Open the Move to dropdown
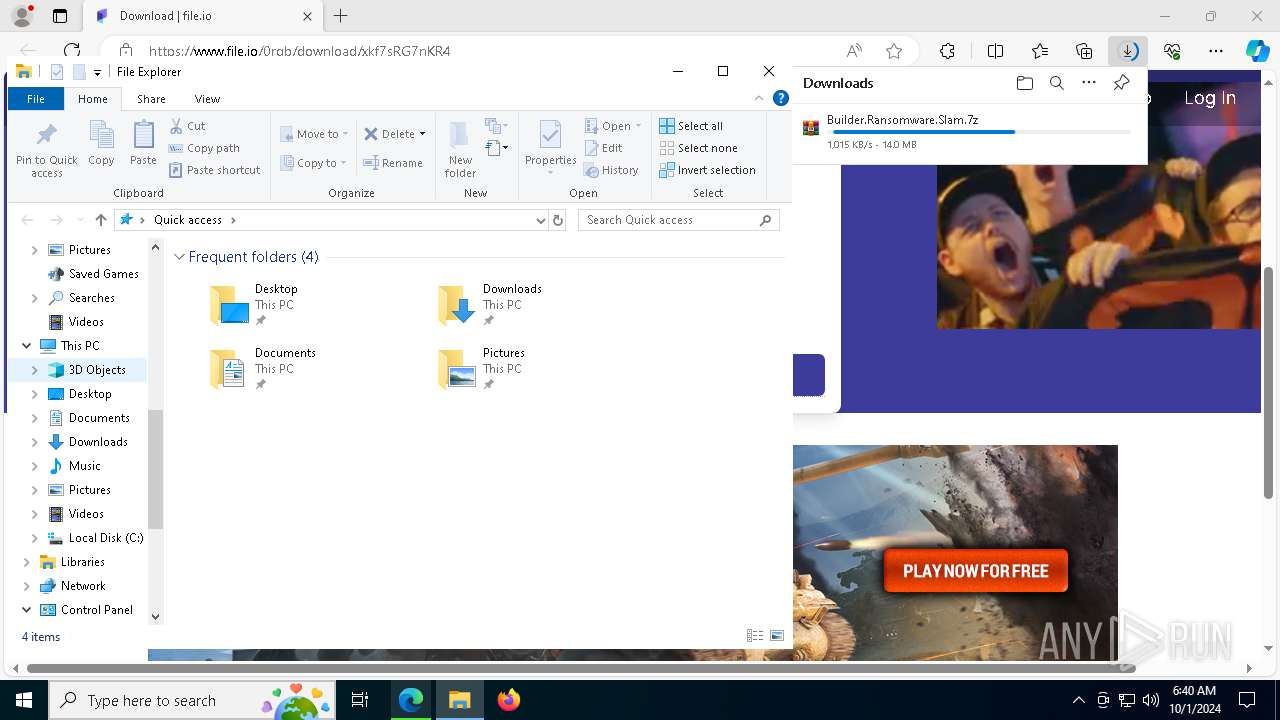The height and width of the screenshot is (720, 1280). click(315, 134)
